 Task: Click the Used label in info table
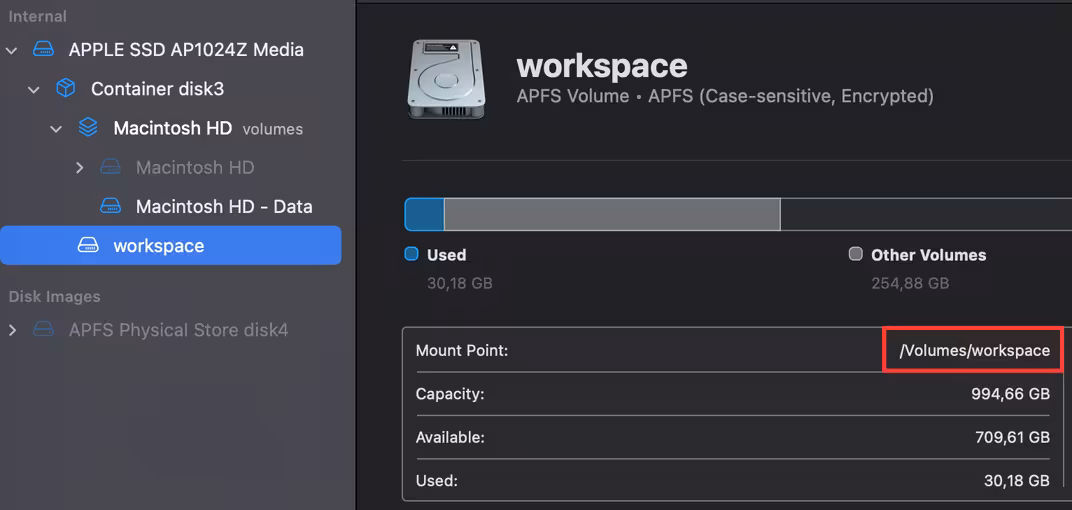436,481
